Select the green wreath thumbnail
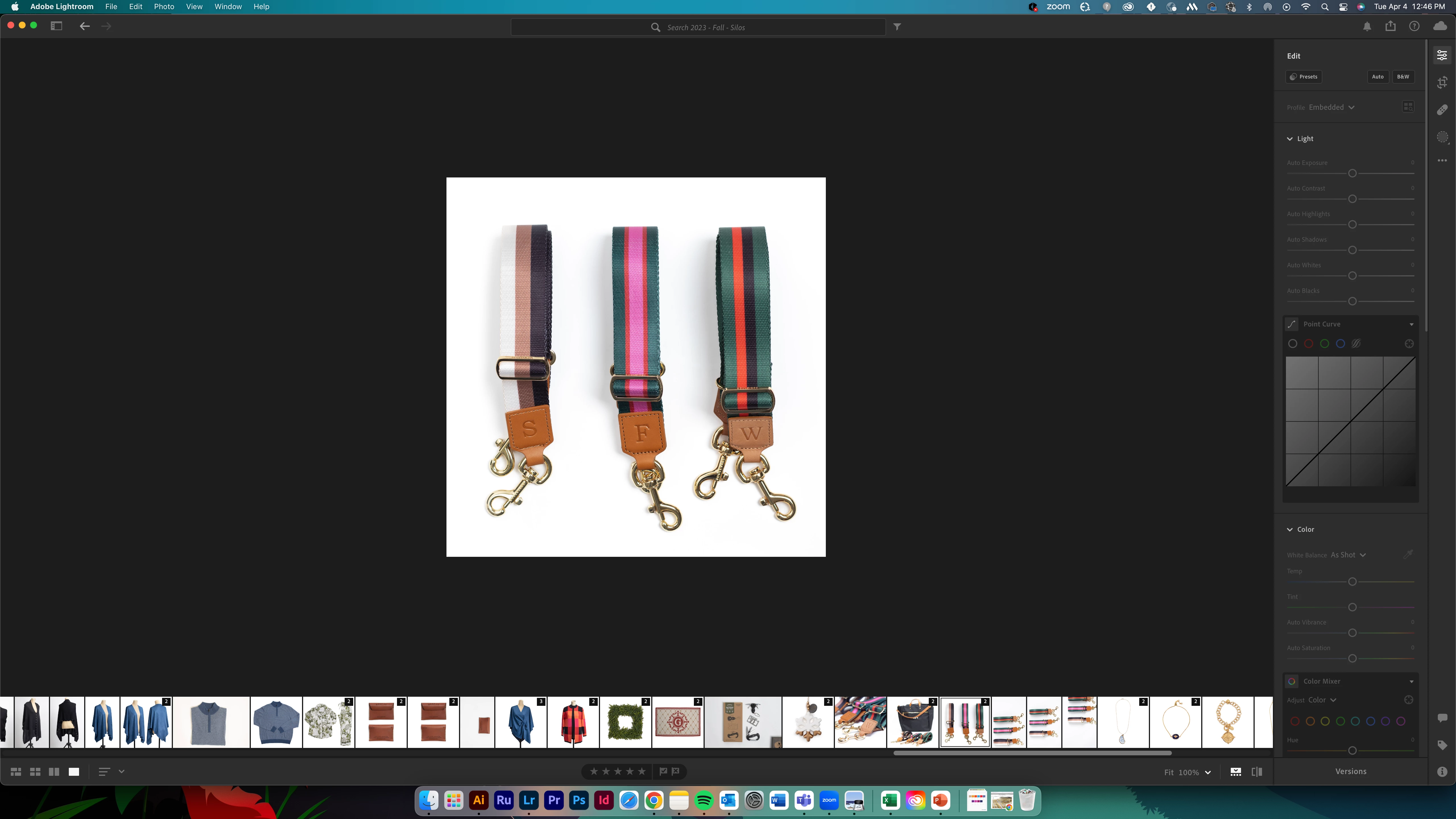Screen dimensions: 1456x819 pos(625,722)
